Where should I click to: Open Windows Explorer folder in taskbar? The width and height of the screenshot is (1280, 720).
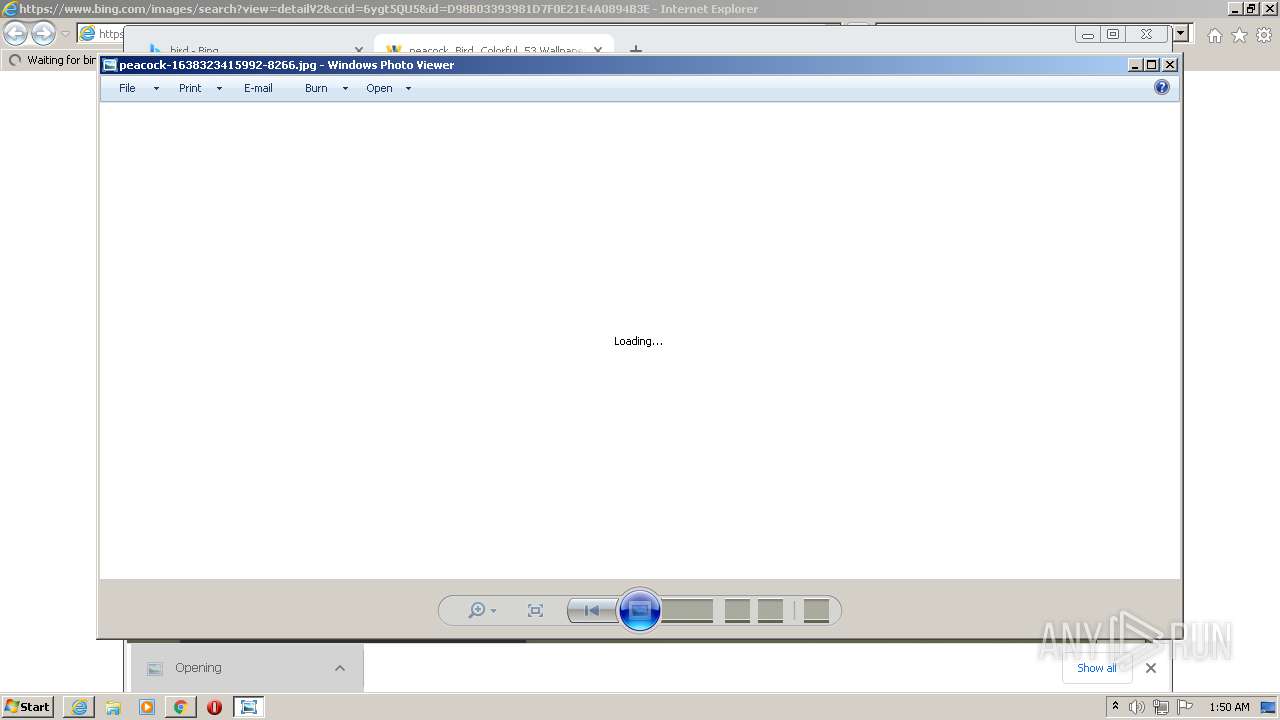[x=113, y=707]
